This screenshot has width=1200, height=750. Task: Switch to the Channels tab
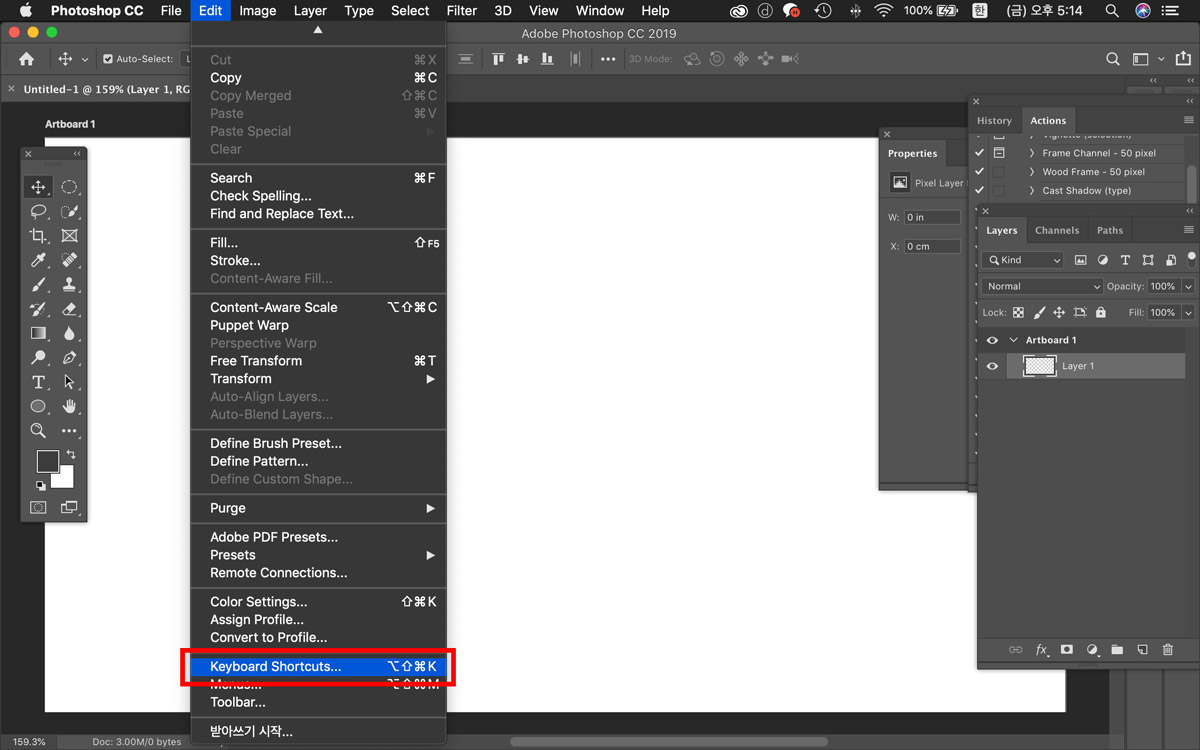[x=1056, y=230]
